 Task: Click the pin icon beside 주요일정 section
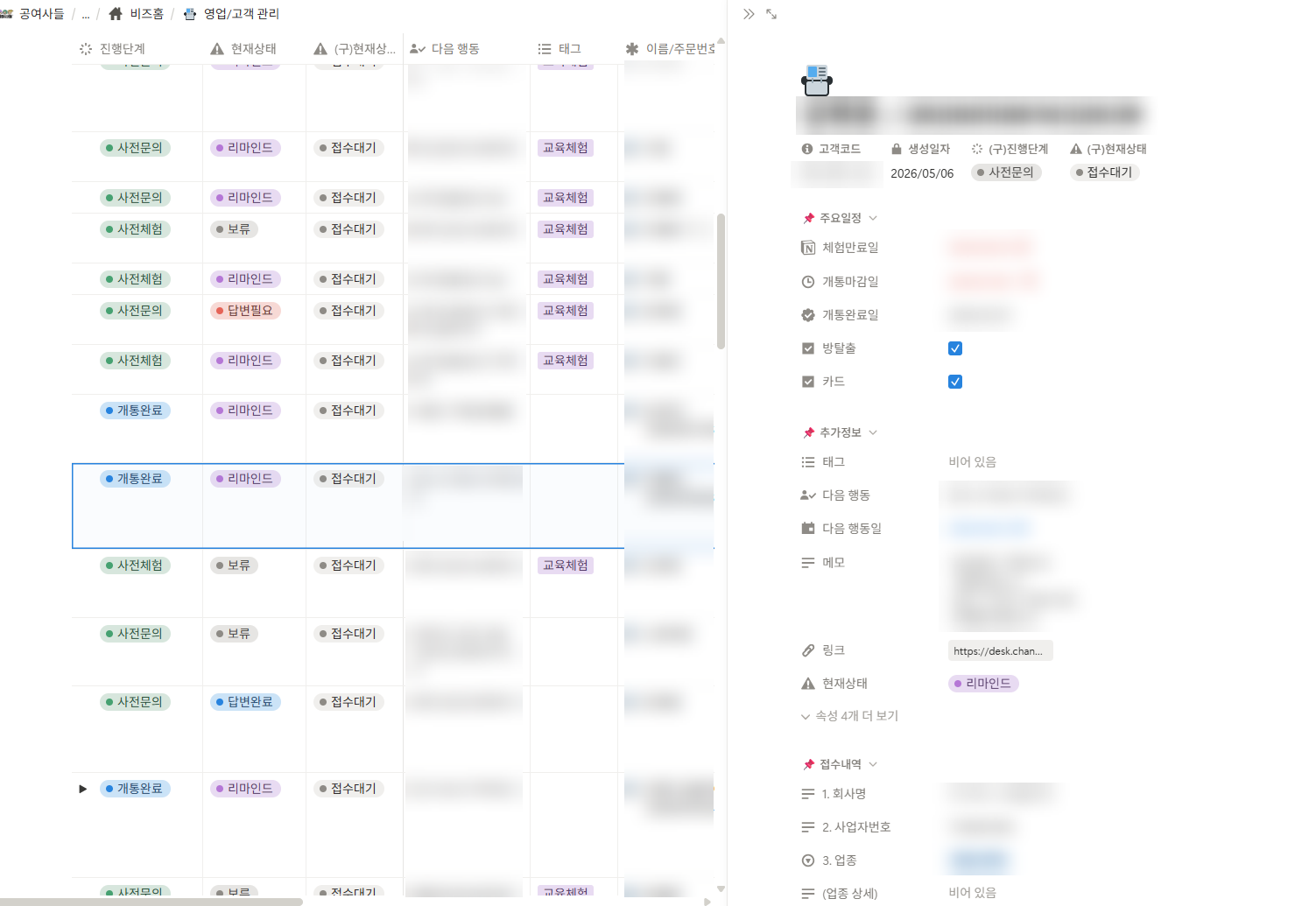tap(809, 218)
